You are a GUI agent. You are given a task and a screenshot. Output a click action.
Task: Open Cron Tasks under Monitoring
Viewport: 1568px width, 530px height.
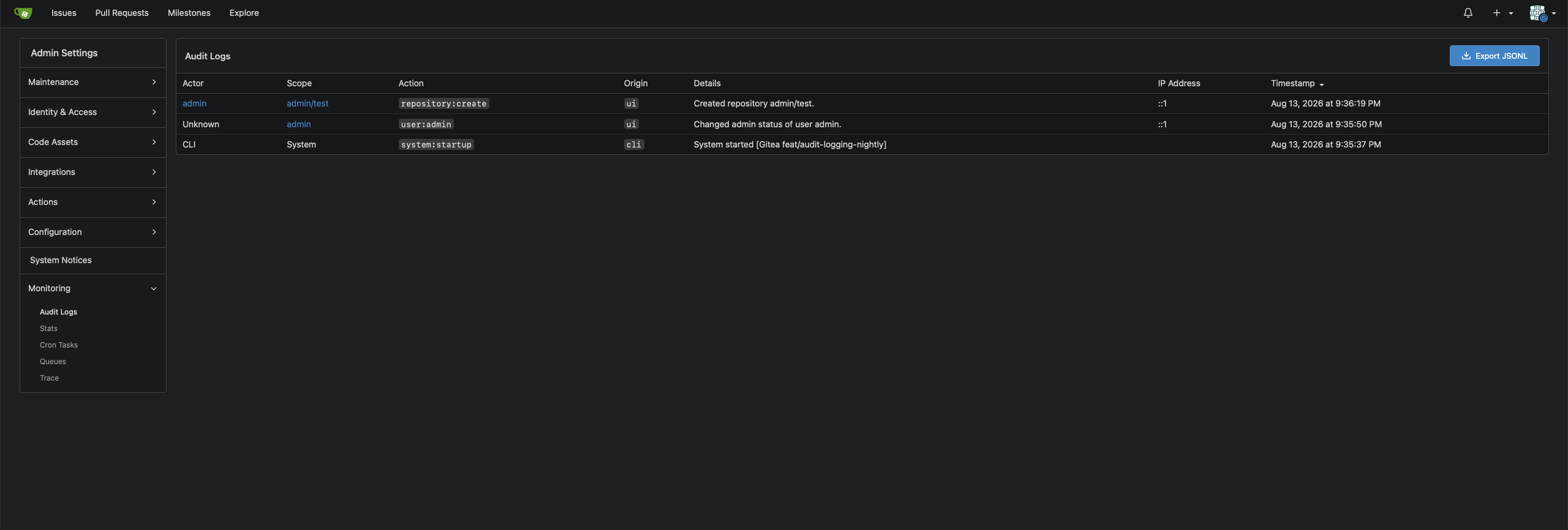click(x=59, y=345)
